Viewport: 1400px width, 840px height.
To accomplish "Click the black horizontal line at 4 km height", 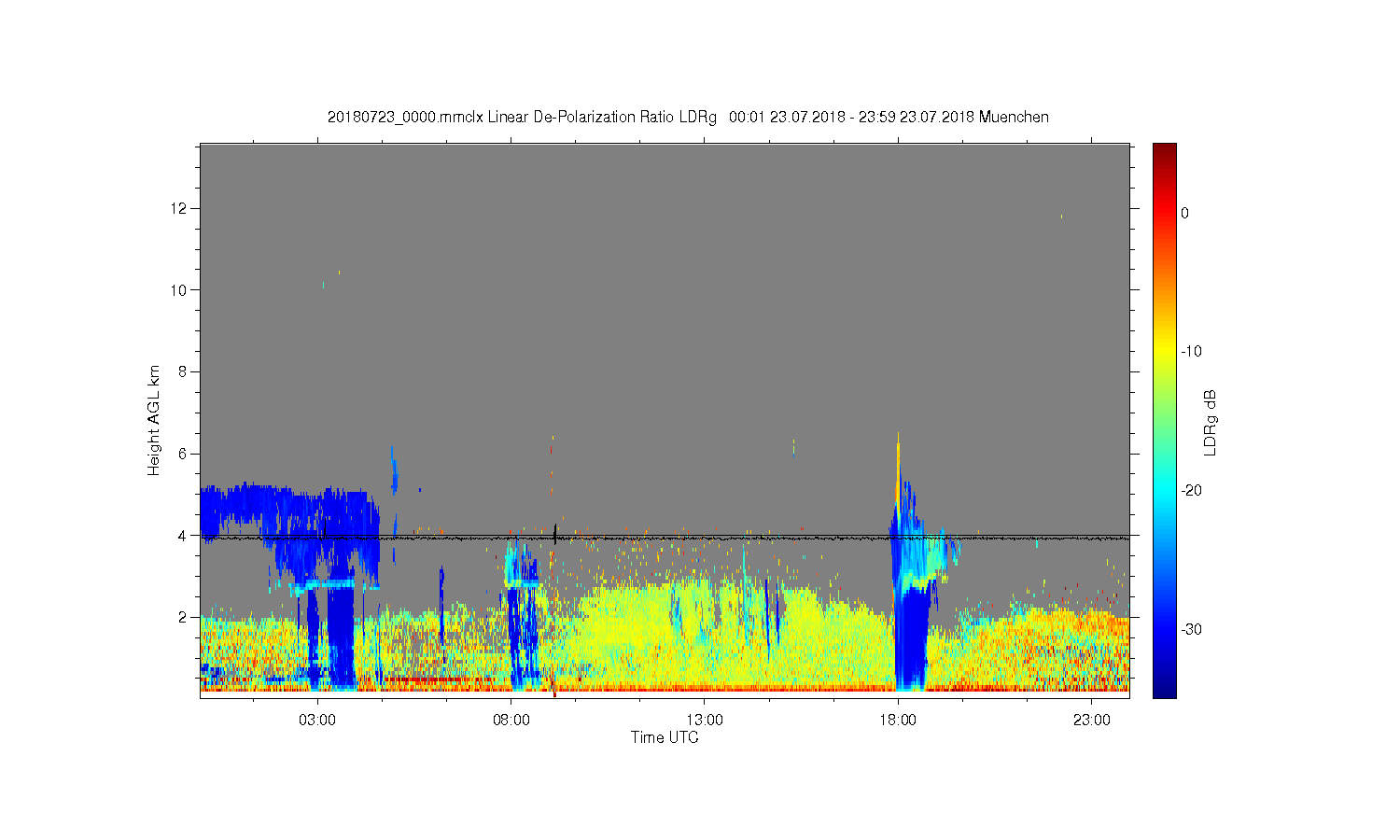I will (665, 538).
